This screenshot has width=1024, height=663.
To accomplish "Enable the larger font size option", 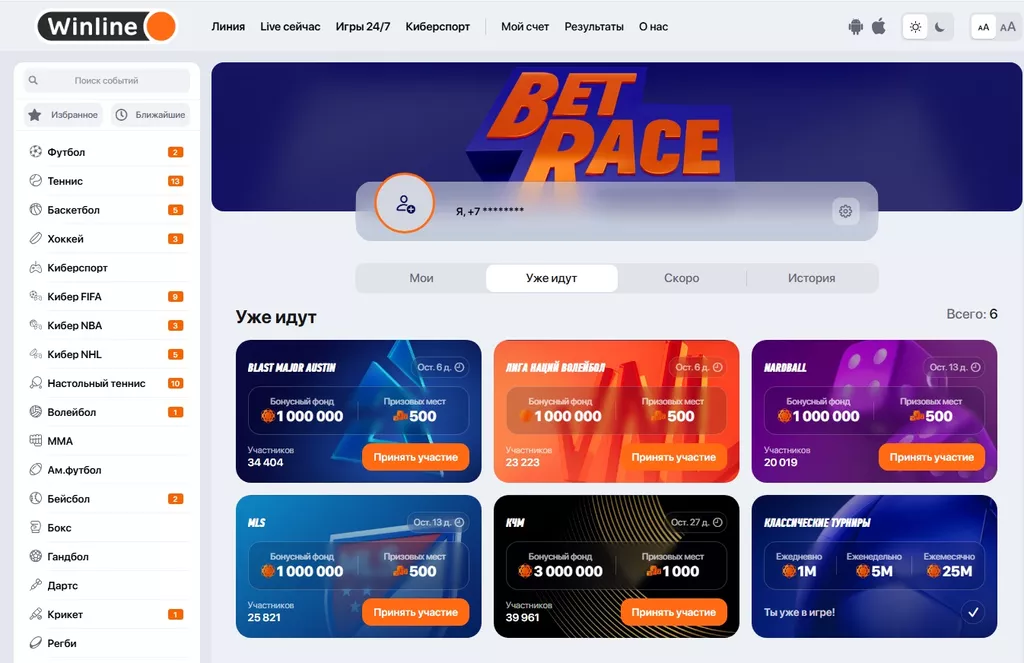I will [1008, 27].
